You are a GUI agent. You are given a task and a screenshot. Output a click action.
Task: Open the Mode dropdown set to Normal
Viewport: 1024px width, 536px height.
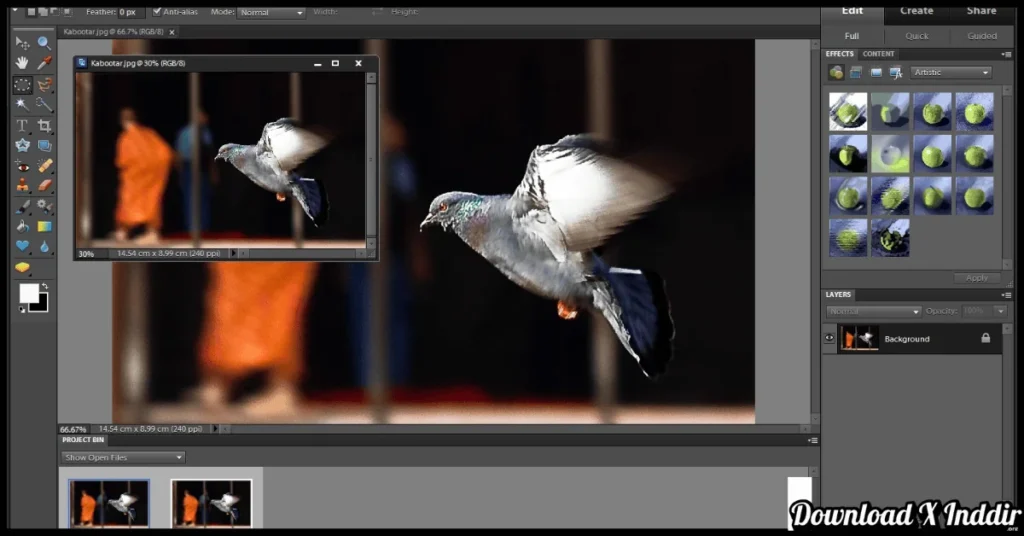point(272,13)
